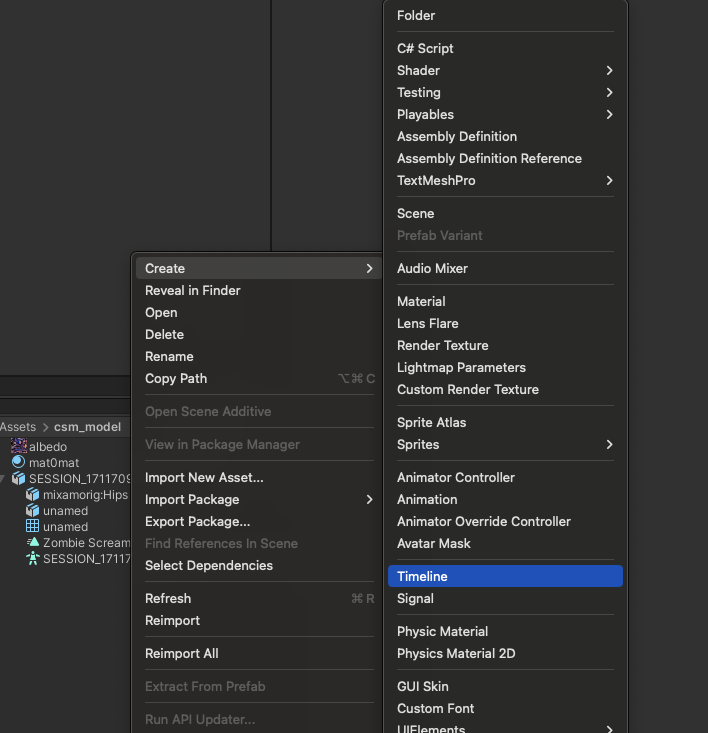Collapse the SESSION_1711709 model asset tree
The image size is (708, 733).
pyautogui.click(x=5, y=478)
